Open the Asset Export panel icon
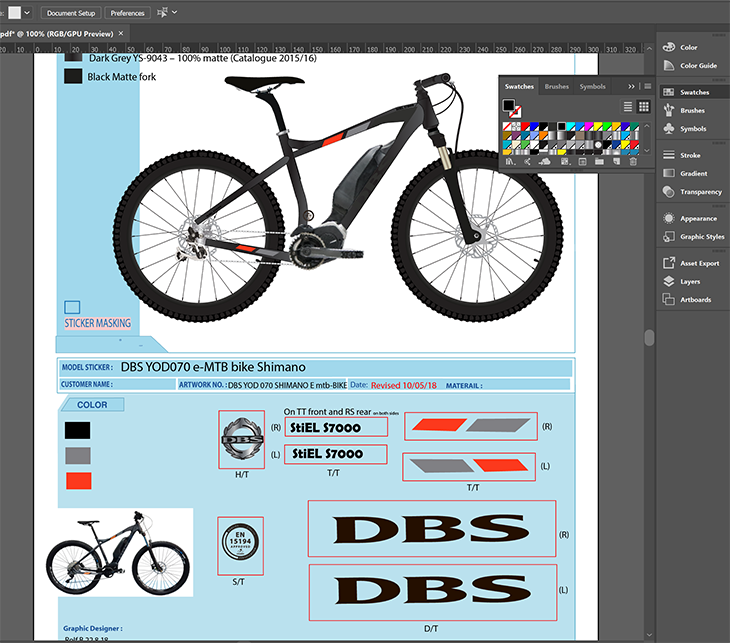Viewport: 730px width, 643px height. pos(669,263)
